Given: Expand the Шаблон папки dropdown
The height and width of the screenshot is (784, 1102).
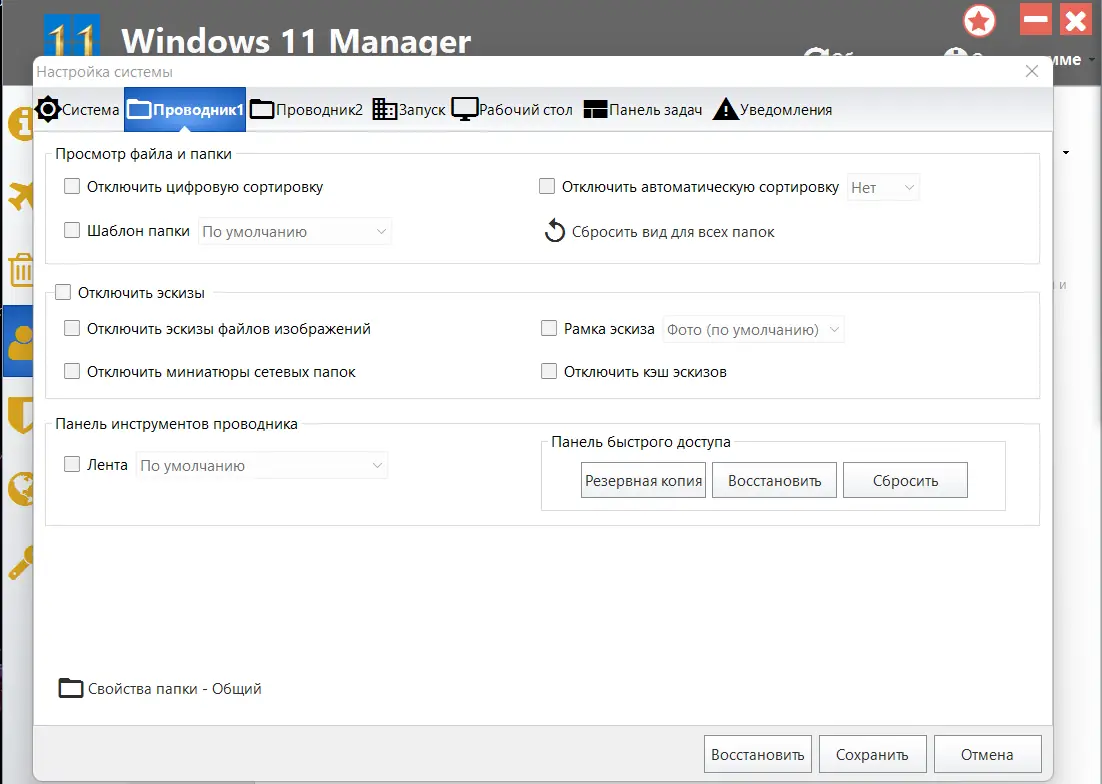Looking at the screenshot, I should point(294,231).
